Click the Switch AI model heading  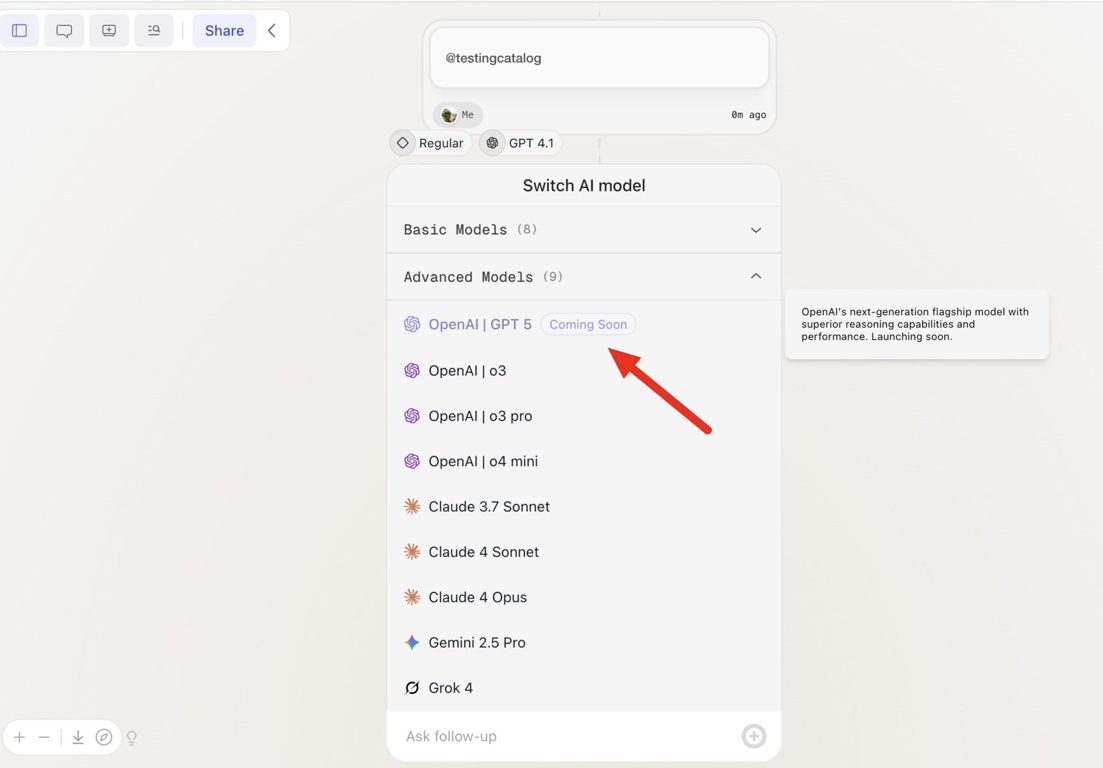[x=584, y=186]
